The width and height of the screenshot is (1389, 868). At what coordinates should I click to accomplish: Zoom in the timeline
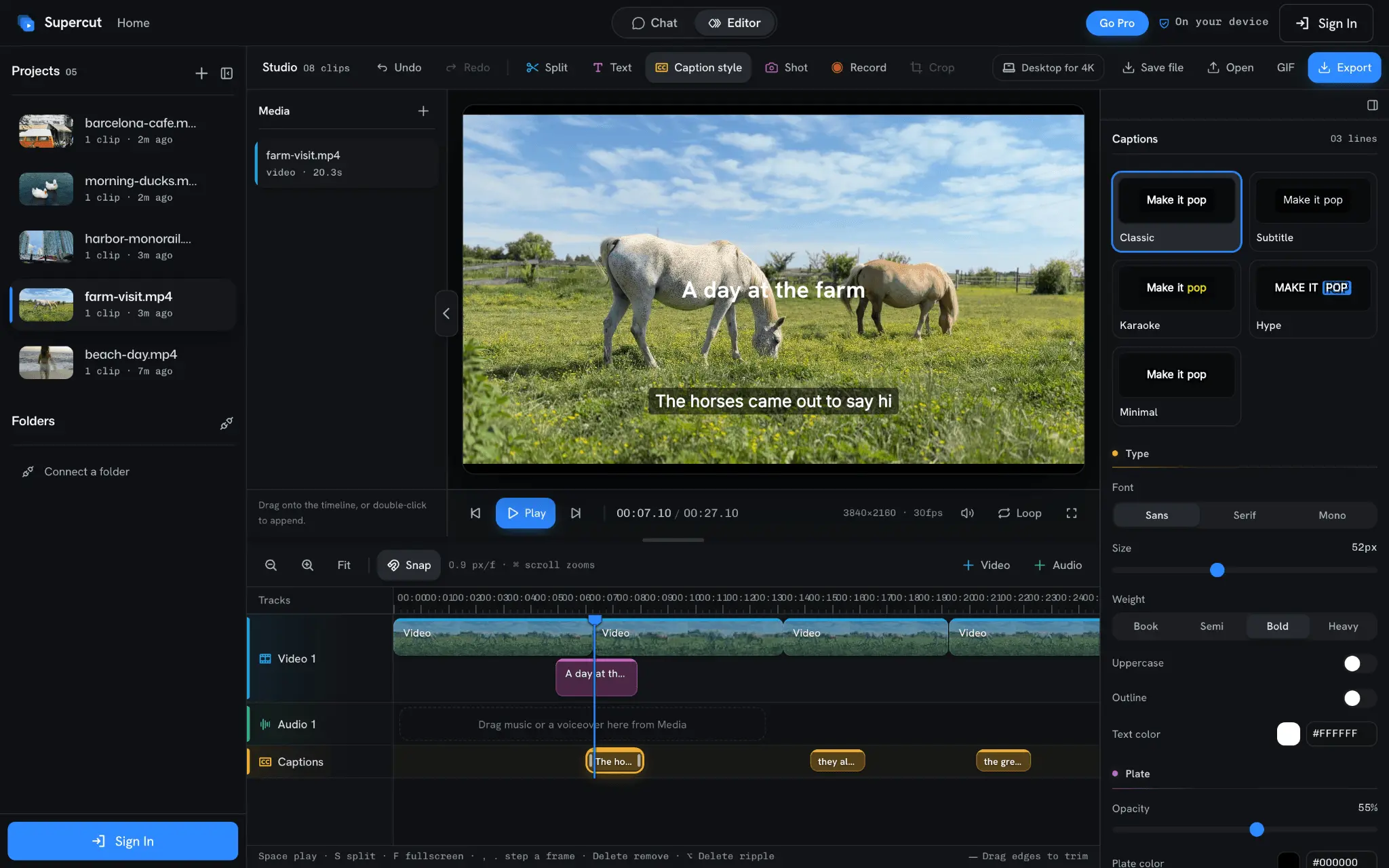(307, 565)
